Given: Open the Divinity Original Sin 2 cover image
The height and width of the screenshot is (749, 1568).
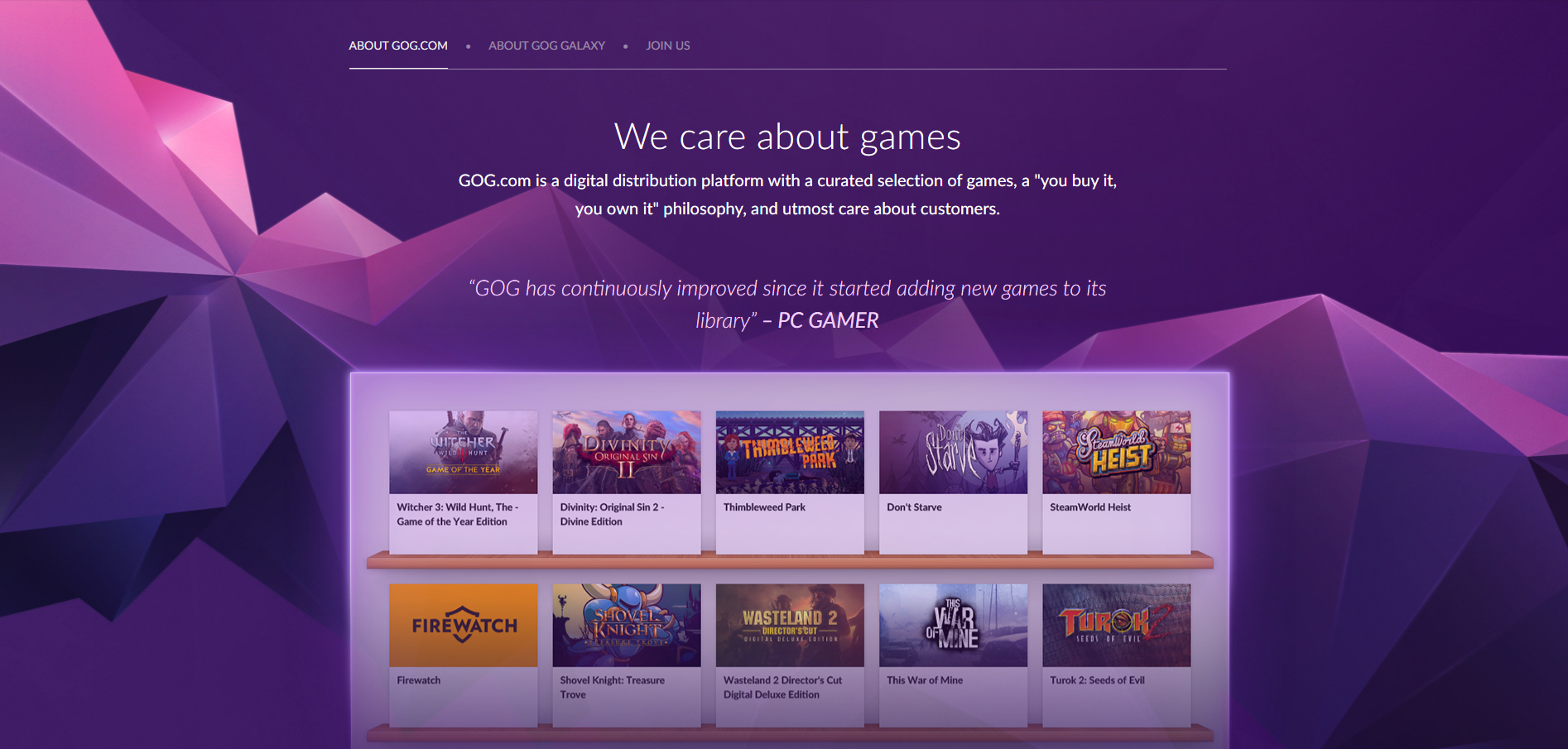Looking at the screenshot, I should tap(627, 452).
